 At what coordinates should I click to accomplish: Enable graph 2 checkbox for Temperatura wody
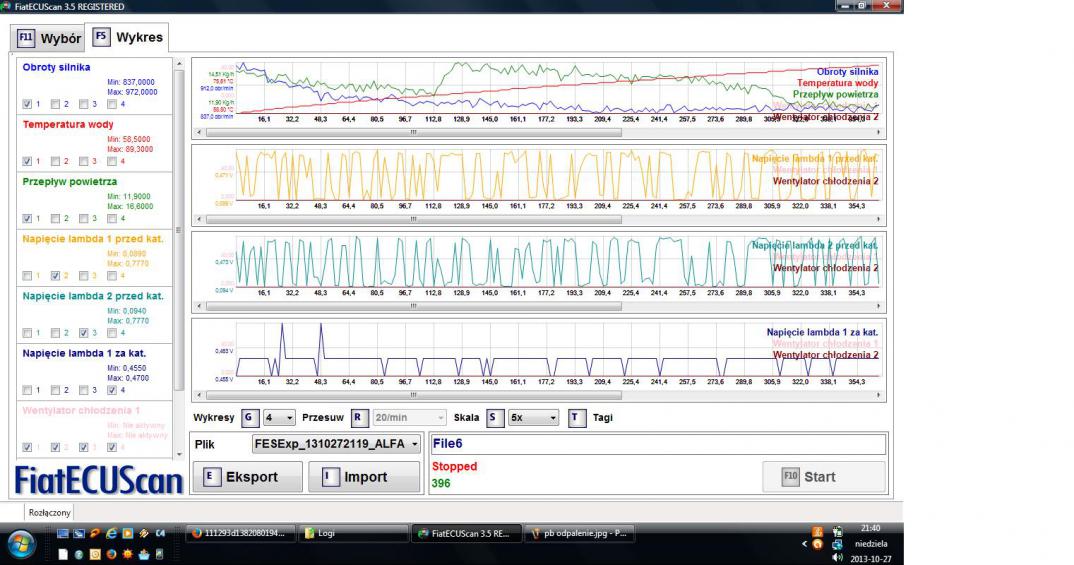click(x=55, y=161)
